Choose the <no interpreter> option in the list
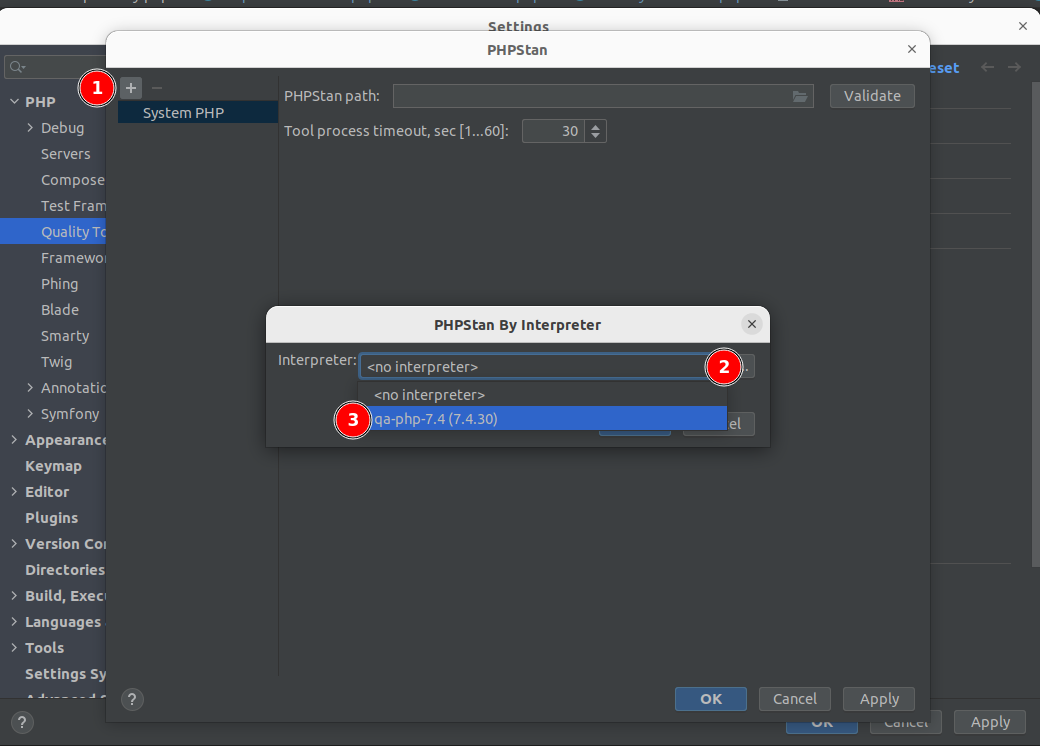Screen dimensions: 1040x746 click(543, 395)
